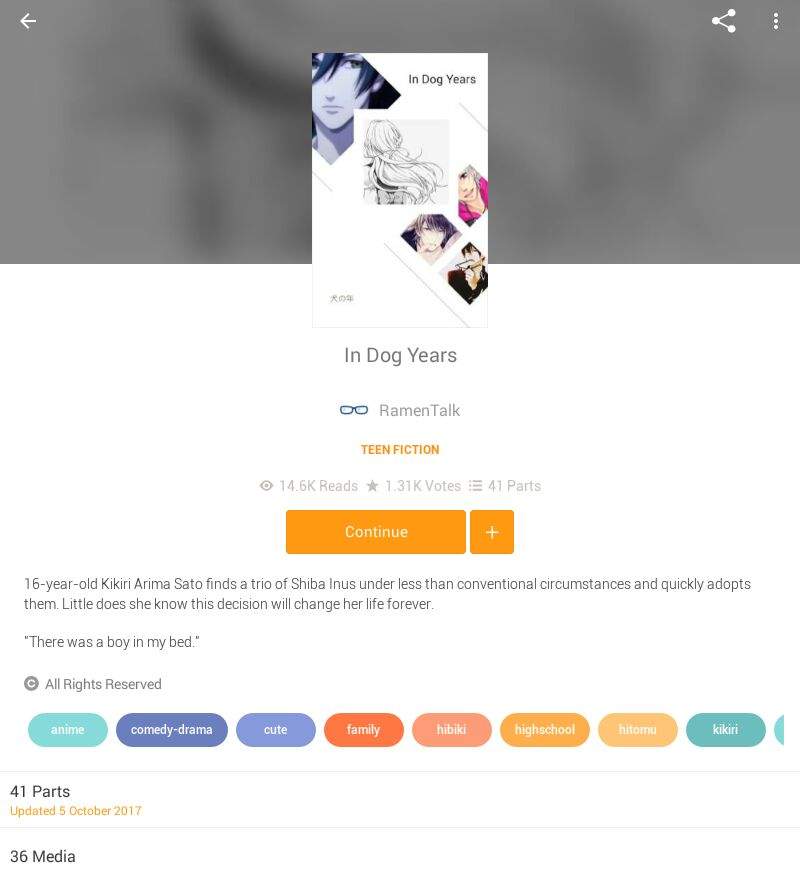800x880 pixels.
Task: Open the In Dog Years cover image
Action: 400,190
